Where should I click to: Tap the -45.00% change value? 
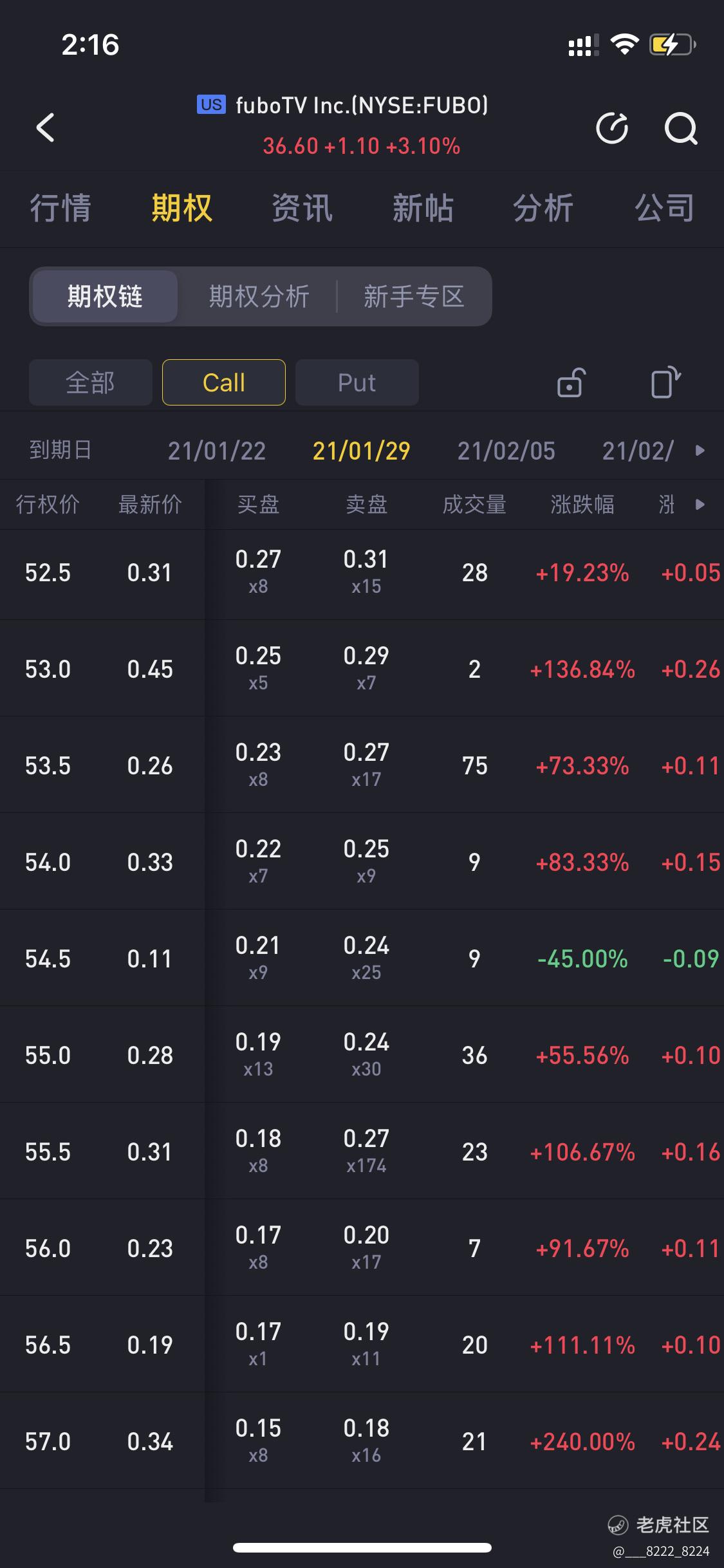point(582,959)
